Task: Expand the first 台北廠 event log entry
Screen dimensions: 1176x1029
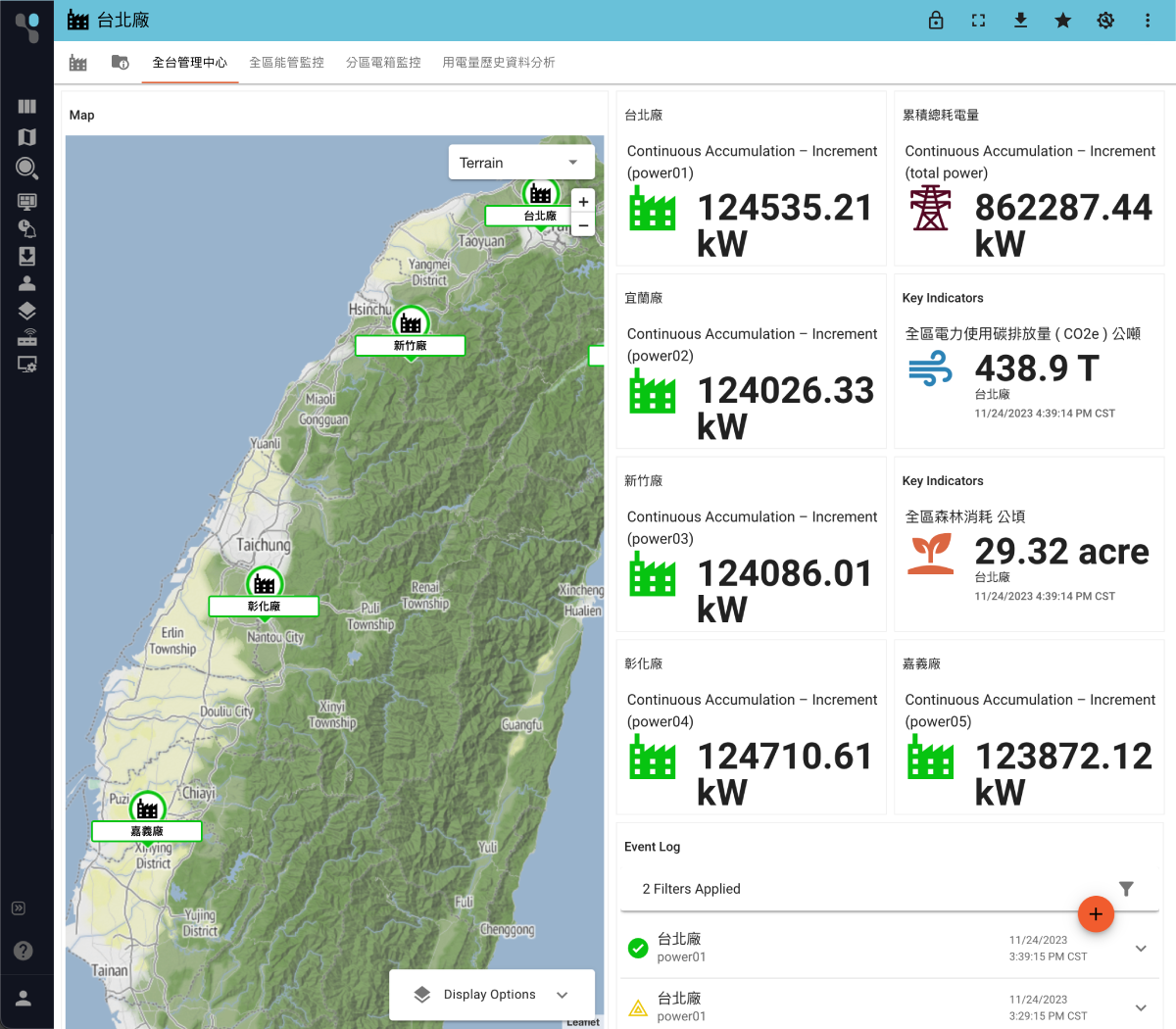Action: pos(1140,949)
